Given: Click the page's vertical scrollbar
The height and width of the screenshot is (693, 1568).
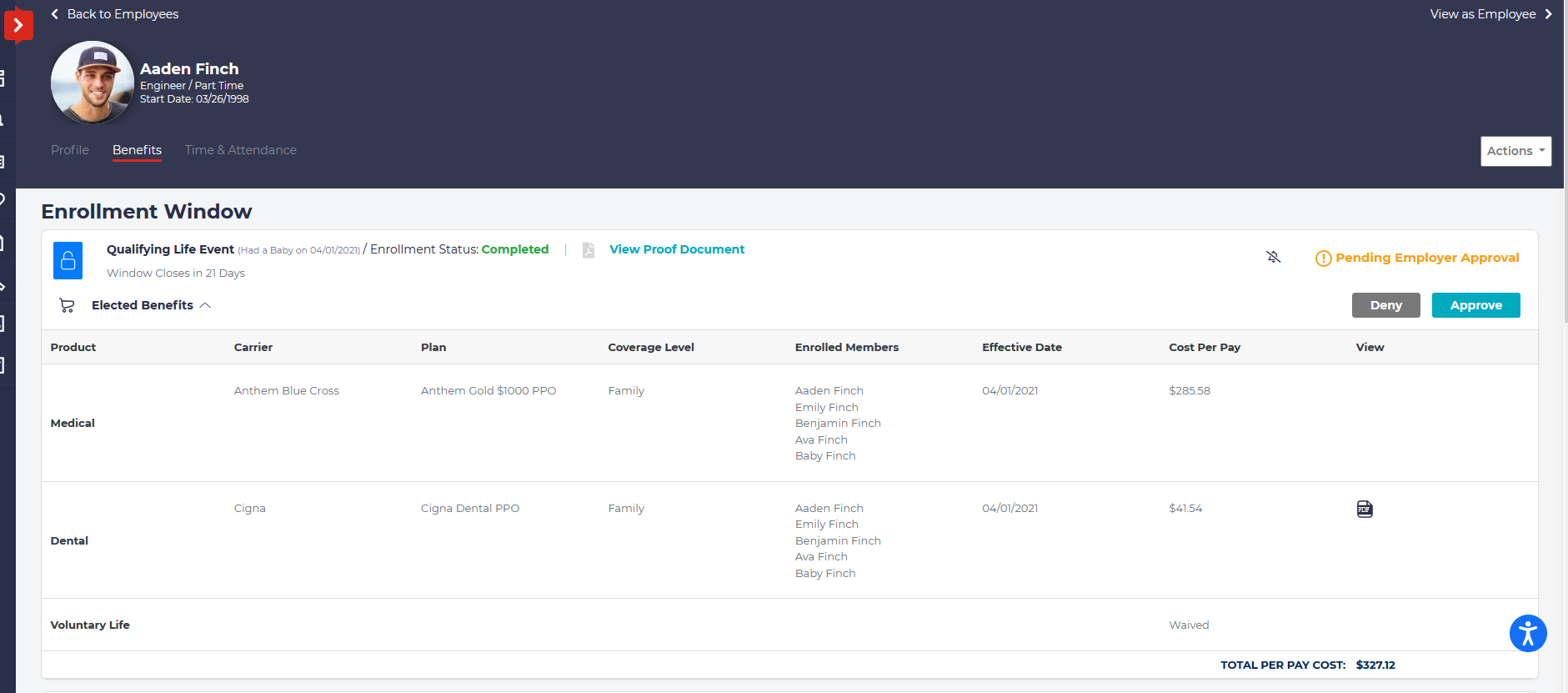Looking at the screenshot, I should (1565, 167).
